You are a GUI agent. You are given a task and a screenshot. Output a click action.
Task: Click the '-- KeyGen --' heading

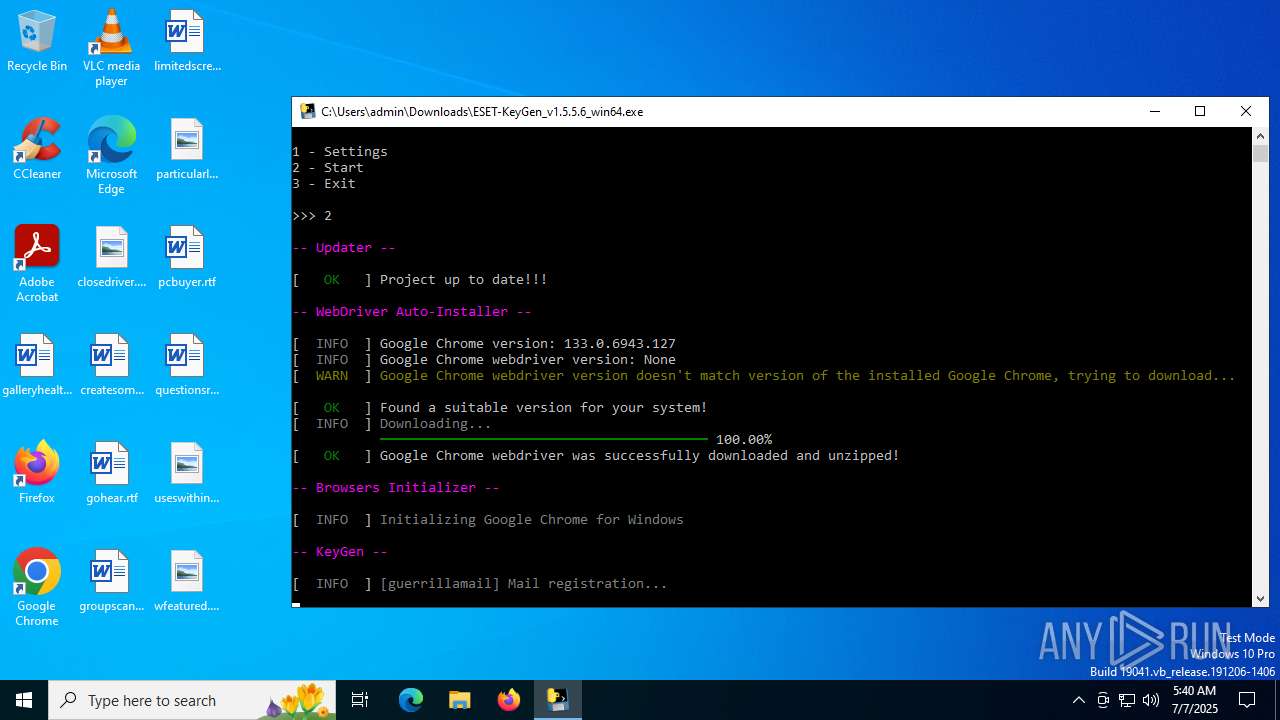coord(340,552)
